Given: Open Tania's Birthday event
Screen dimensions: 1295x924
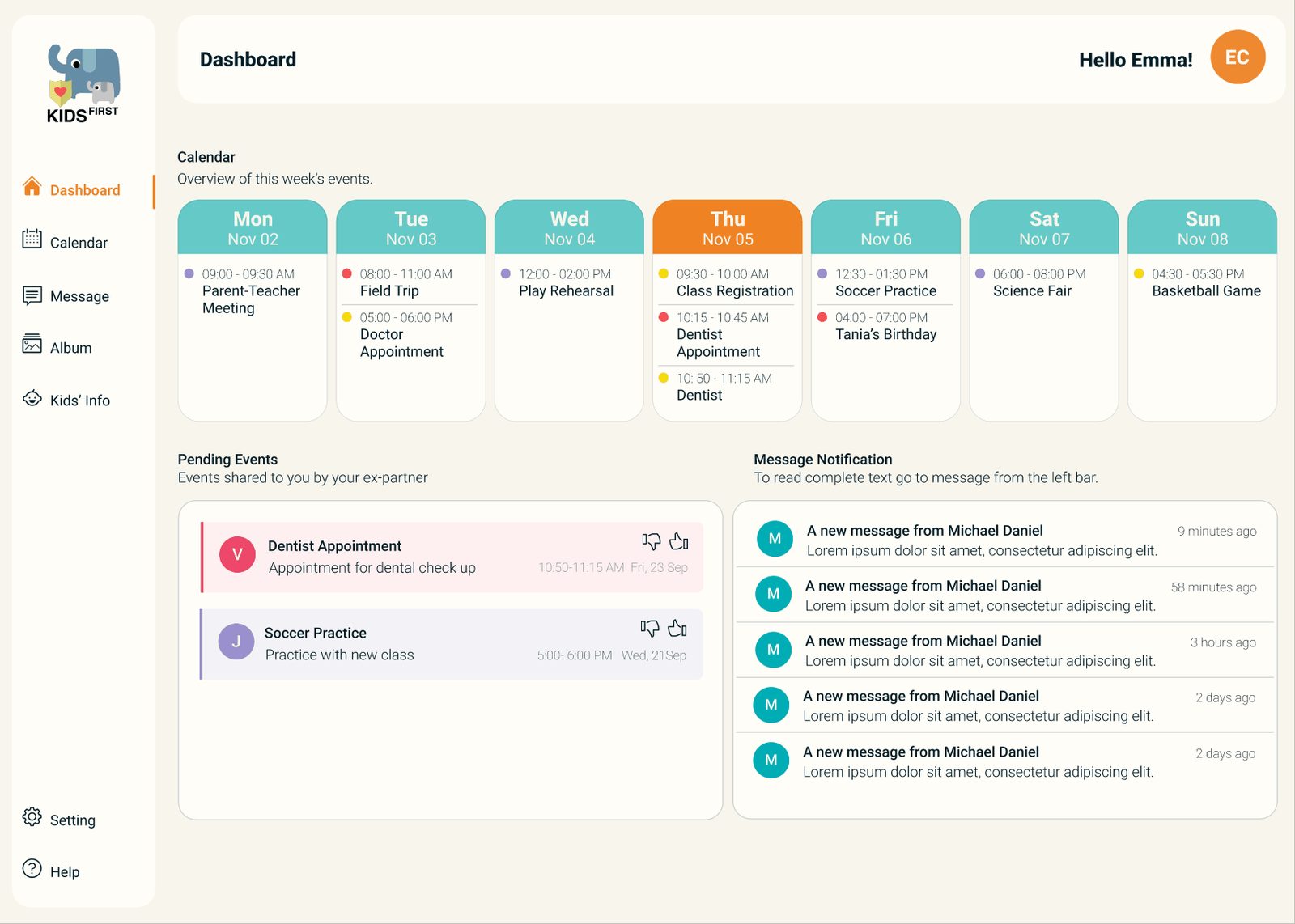Looking at the screenshot, I should (x=884, y=327).
